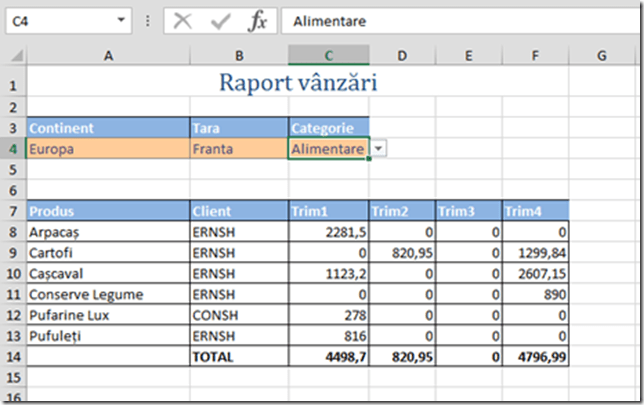The height and width of the screenshot is (405, 644).
Task: Select row 7 header
Action: click(x=13, y=211)
